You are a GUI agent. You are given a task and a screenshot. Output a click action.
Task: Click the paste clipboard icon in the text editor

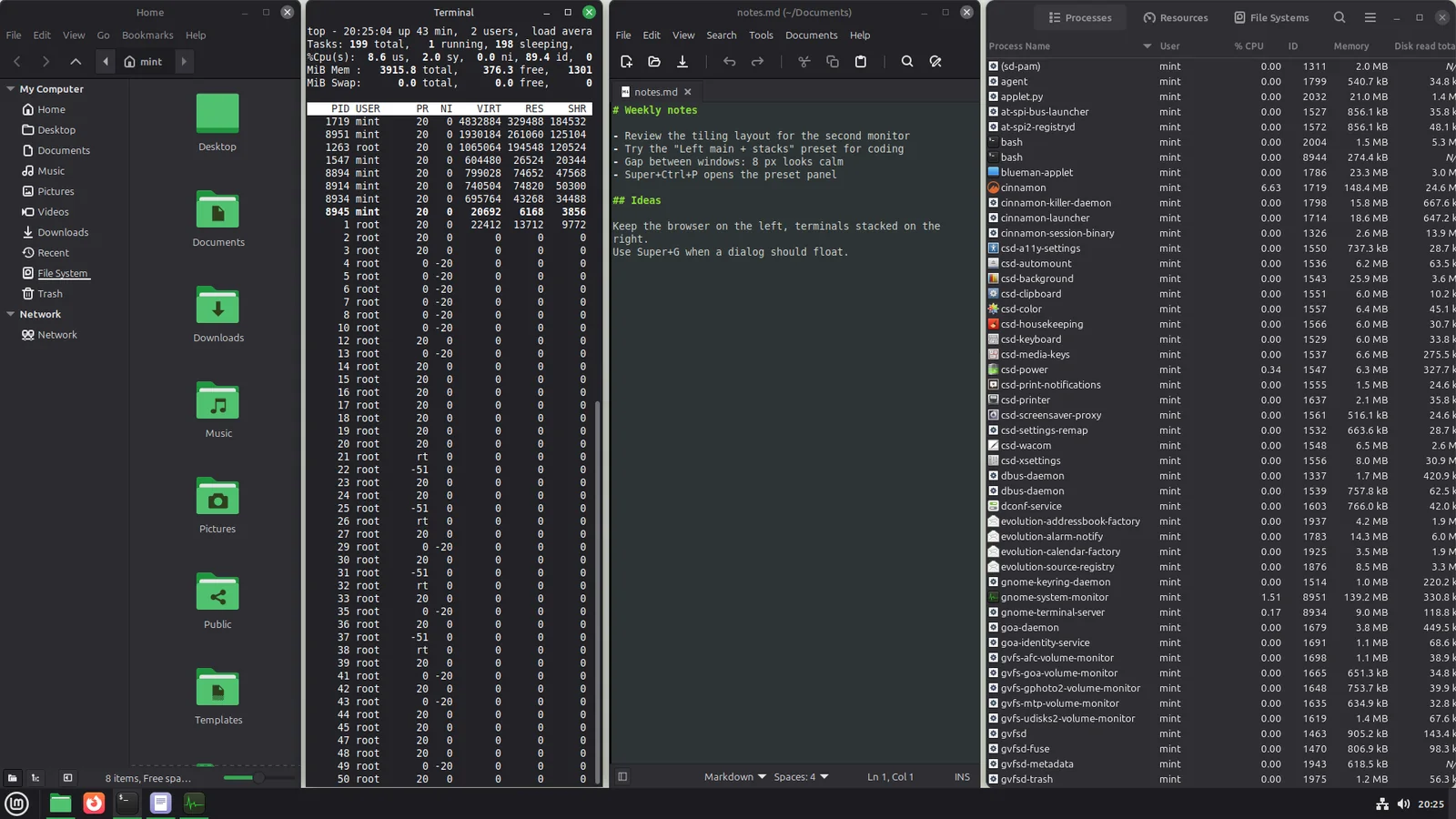click(861, 62)
